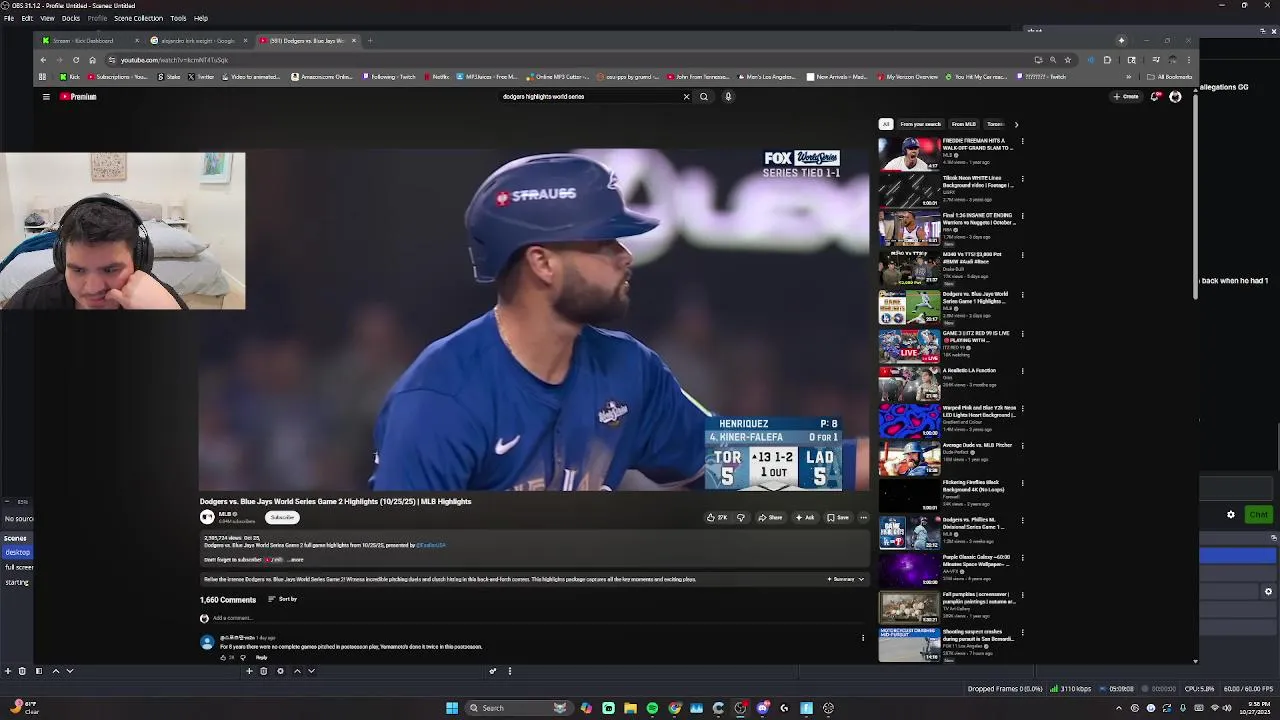1280x720 pixels.
Task: Click the Add a comment field
Action: [540, 618]
